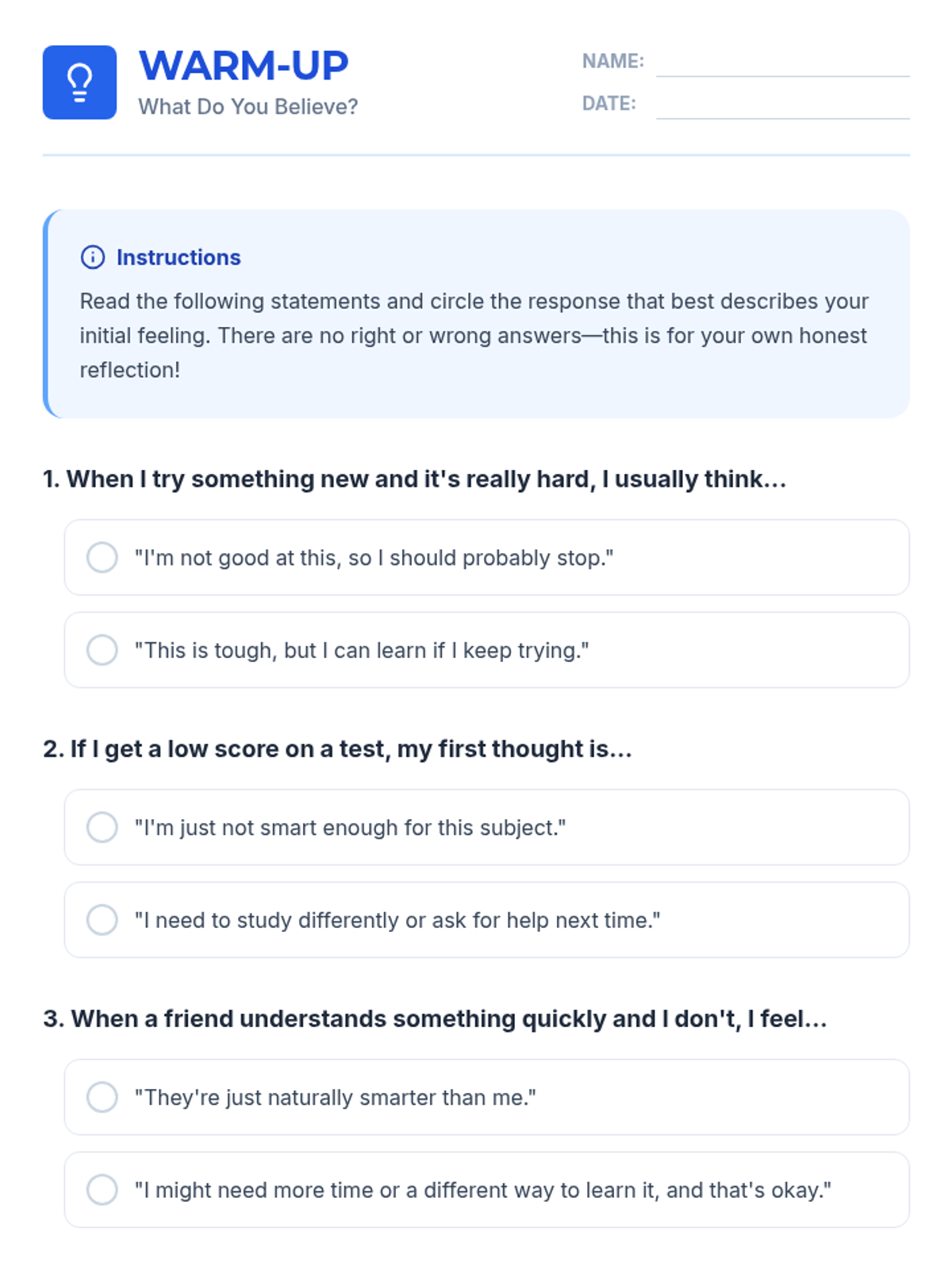Click the DATE field label

[x=608, y=103]
